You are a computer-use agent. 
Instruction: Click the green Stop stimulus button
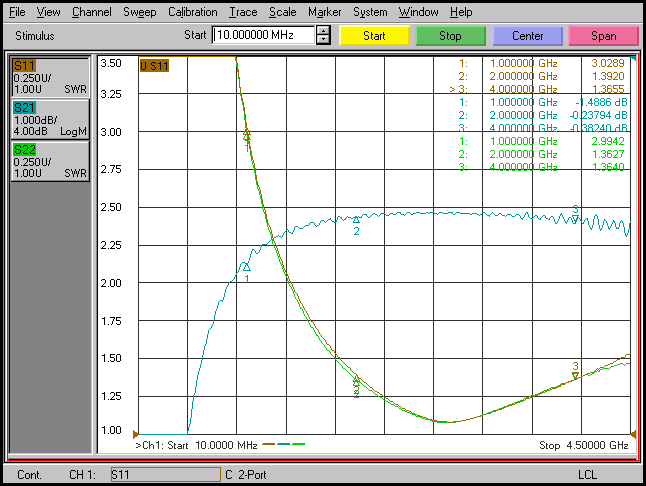(x=450, y=36)
